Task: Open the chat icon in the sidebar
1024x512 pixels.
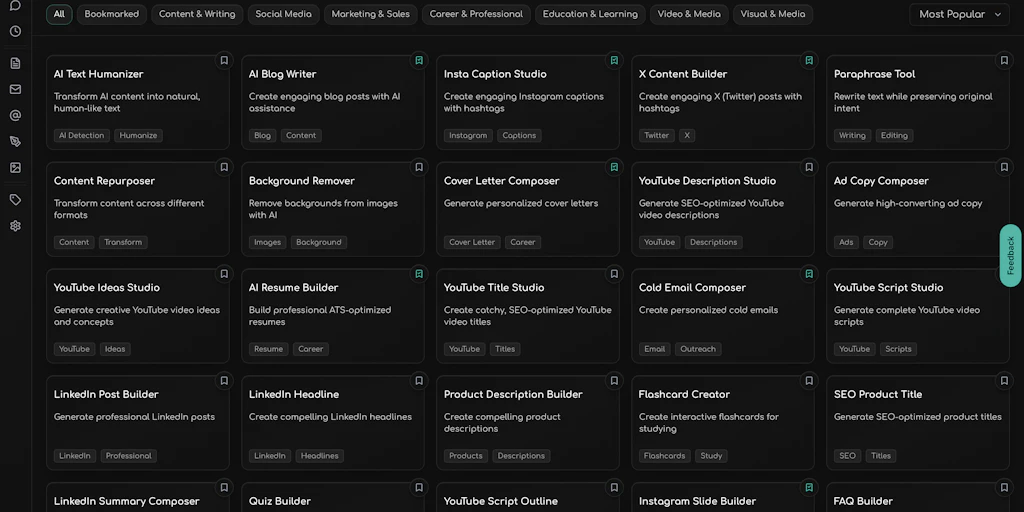Action: pos(16,6)
